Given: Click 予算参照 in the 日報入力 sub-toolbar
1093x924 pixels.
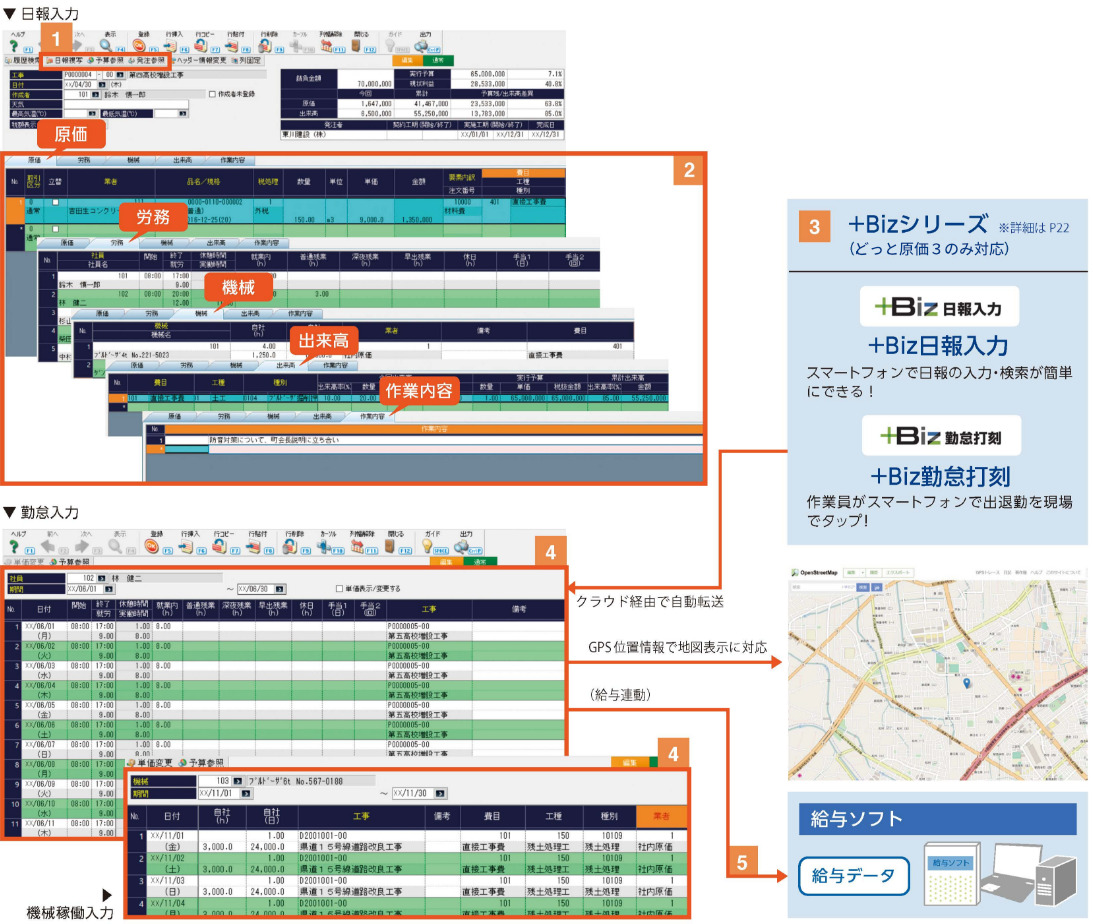Looking at the screenshot, I should point(105,61).
